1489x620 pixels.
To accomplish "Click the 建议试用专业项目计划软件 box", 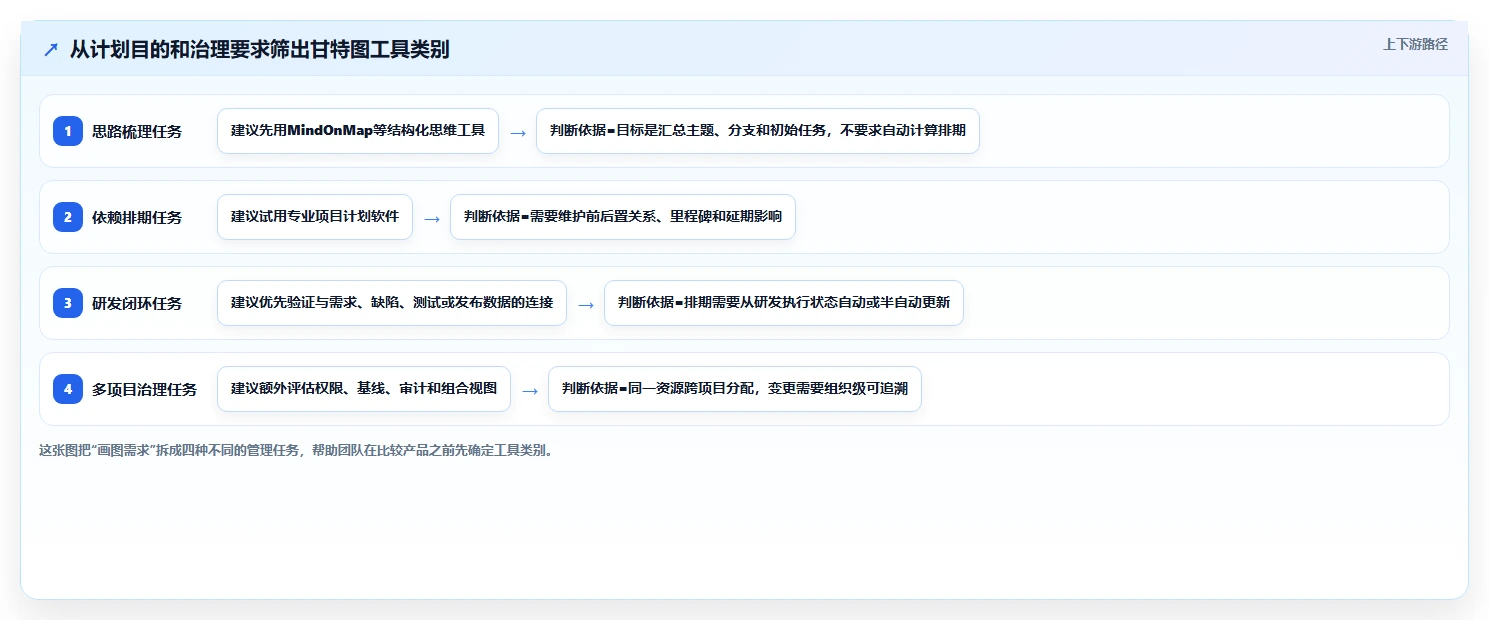I will 315,217.
